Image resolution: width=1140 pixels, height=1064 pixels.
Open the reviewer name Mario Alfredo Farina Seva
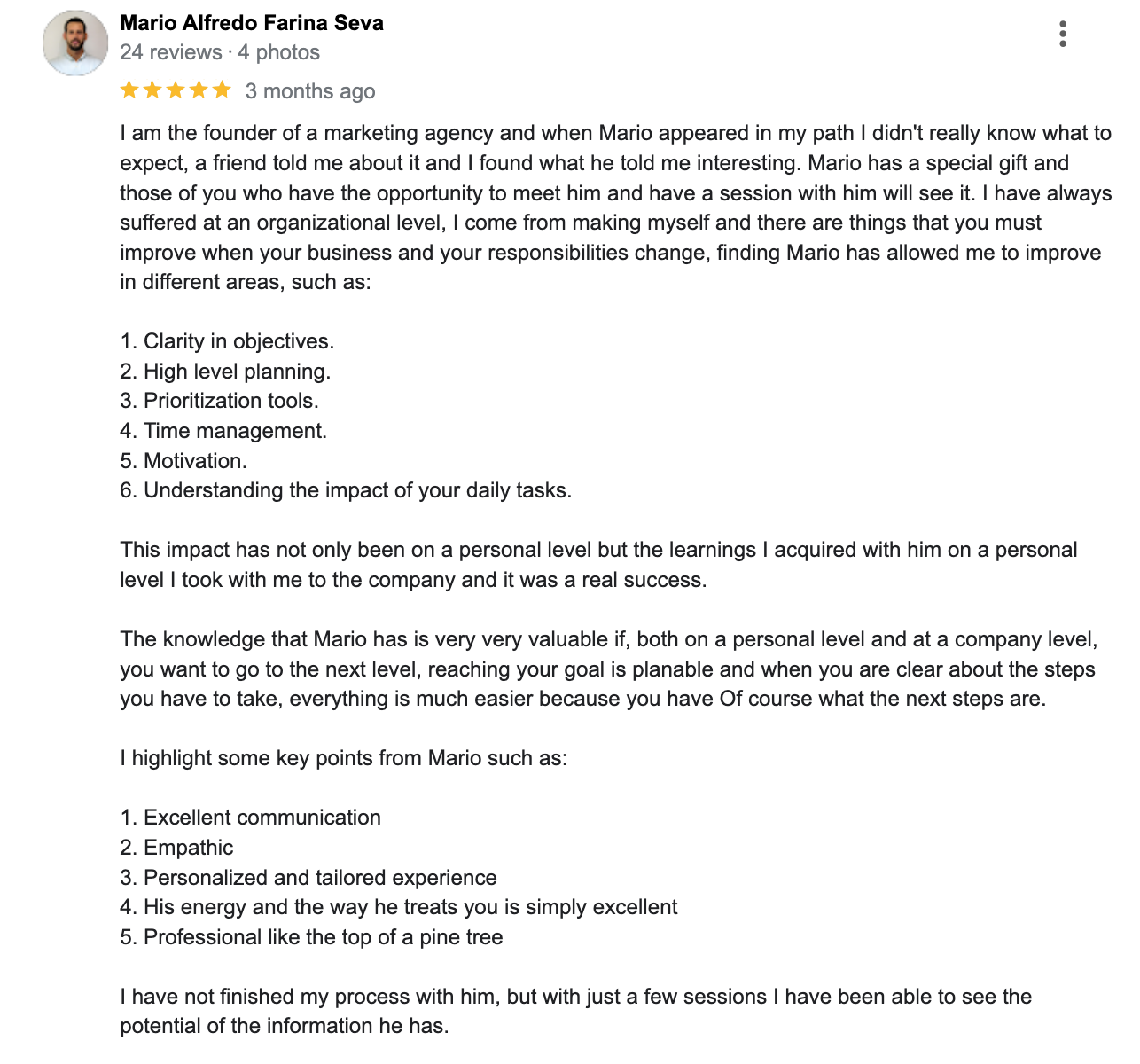coord(252,23)
